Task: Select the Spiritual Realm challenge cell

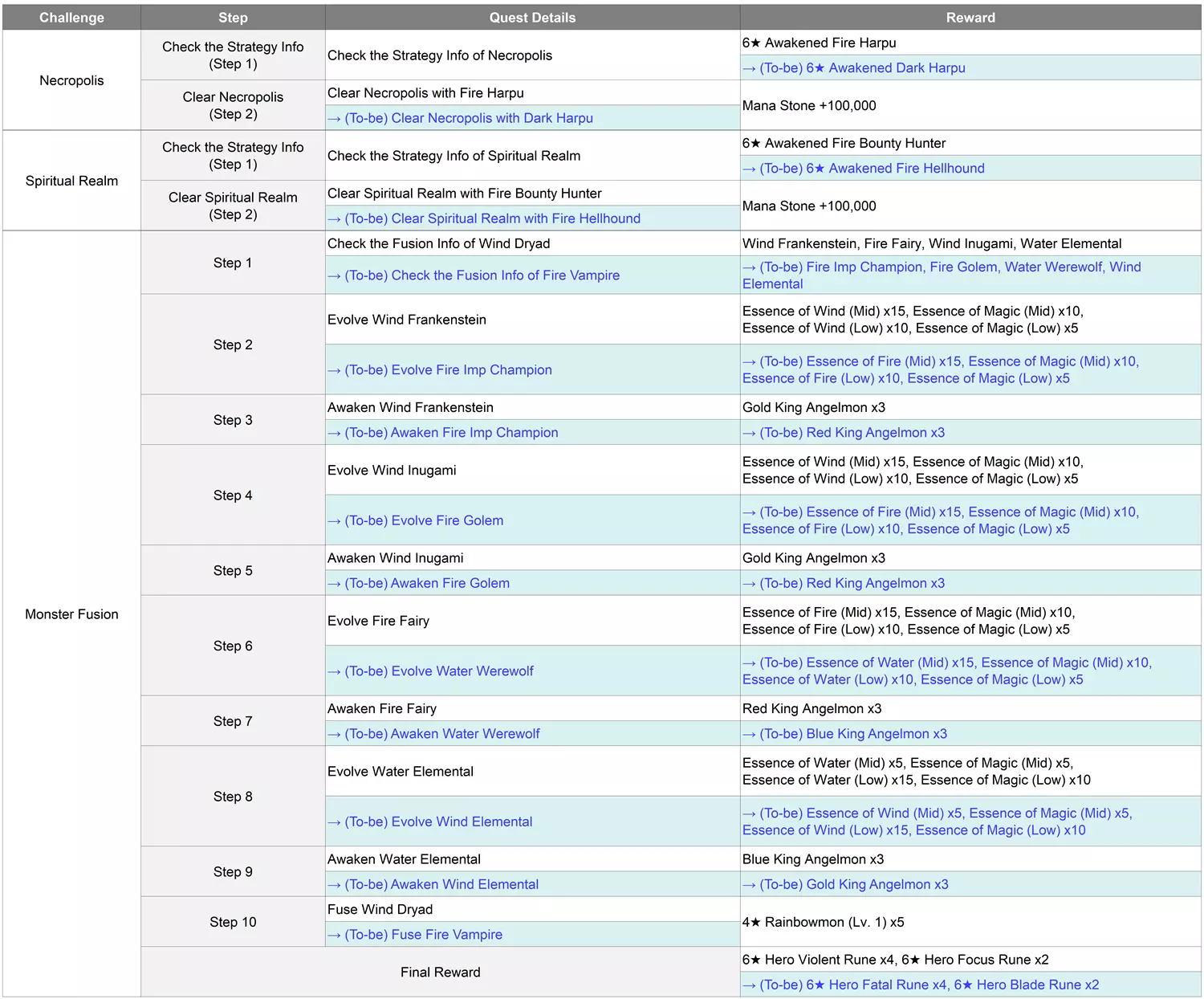Action: 71,181
